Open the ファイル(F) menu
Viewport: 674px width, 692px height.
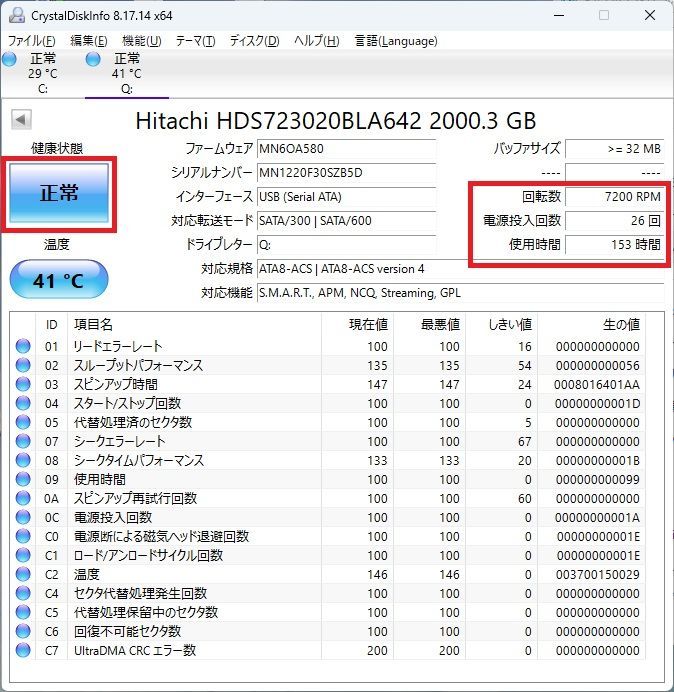(x=32, y=41)
